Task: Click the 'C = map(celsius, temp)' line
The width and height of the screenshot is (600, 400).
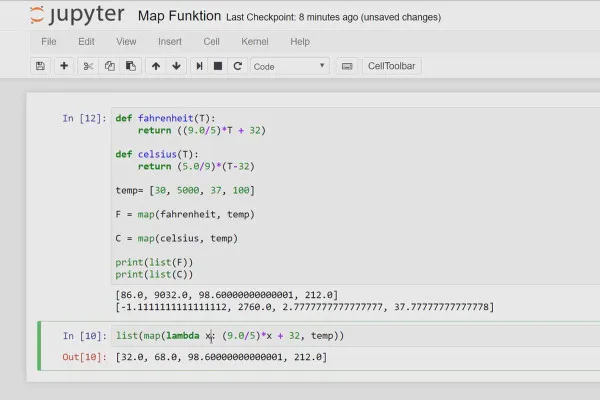Action: point(176,238)
